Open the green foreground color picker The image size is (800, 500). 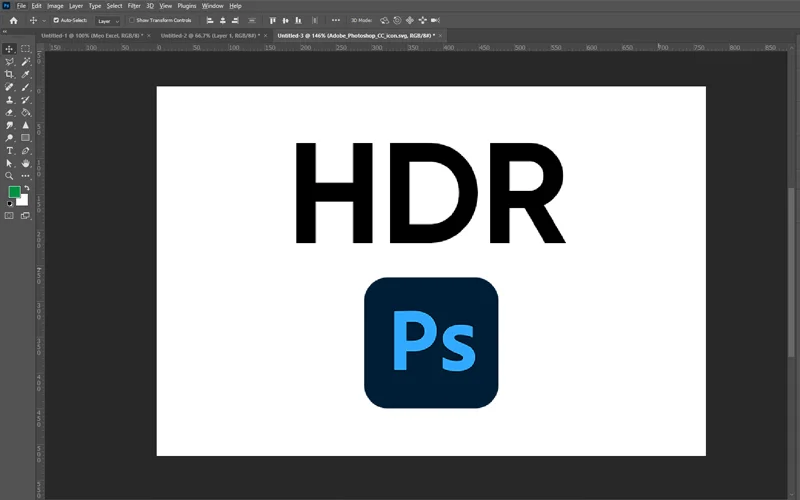14,192
